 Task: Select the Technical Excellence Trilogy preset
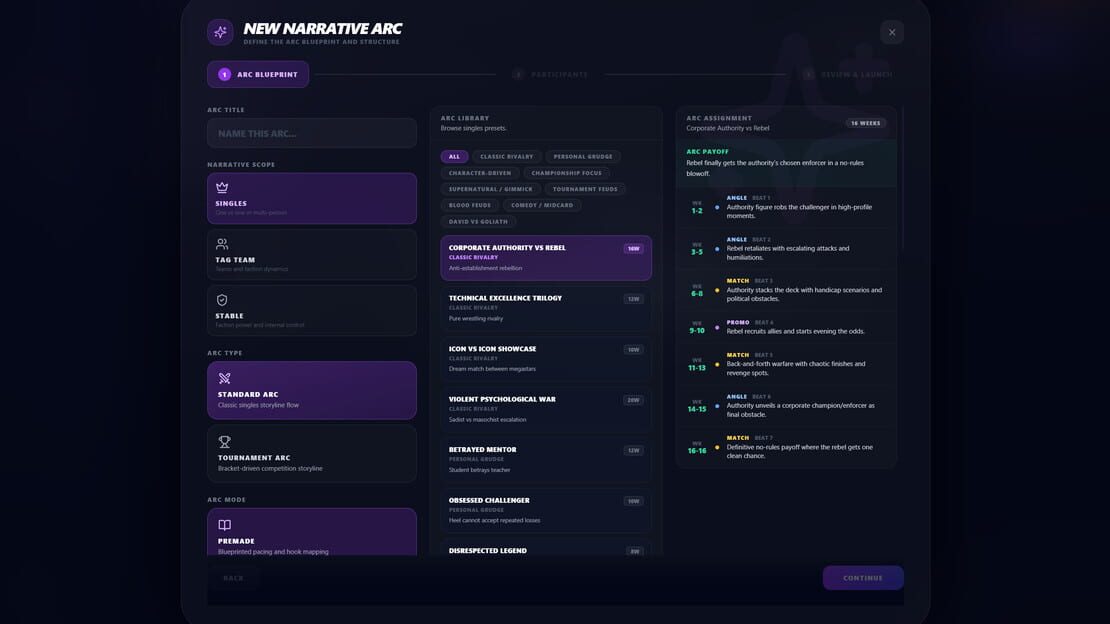coord(546,308)
